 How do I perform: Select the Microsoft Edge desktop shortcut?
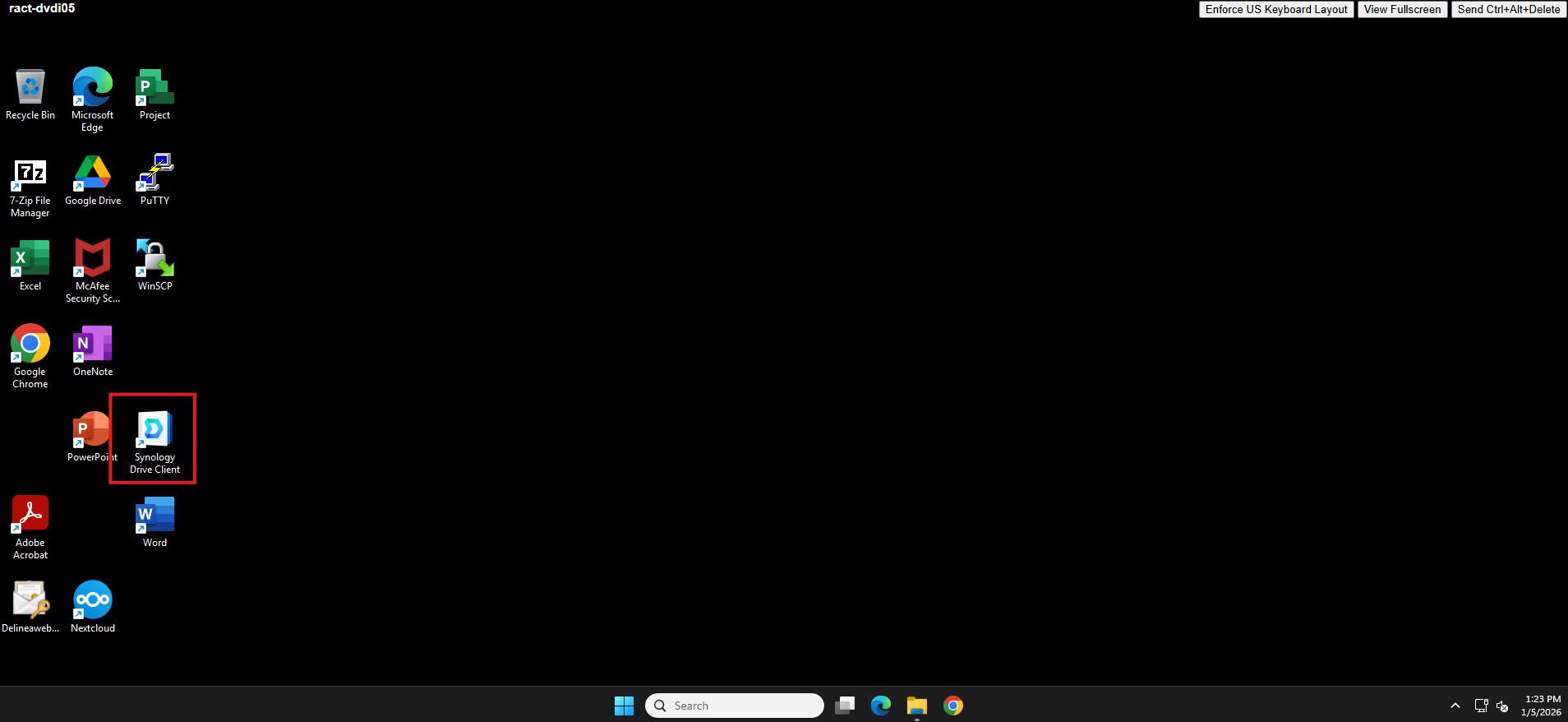point(93,100)
